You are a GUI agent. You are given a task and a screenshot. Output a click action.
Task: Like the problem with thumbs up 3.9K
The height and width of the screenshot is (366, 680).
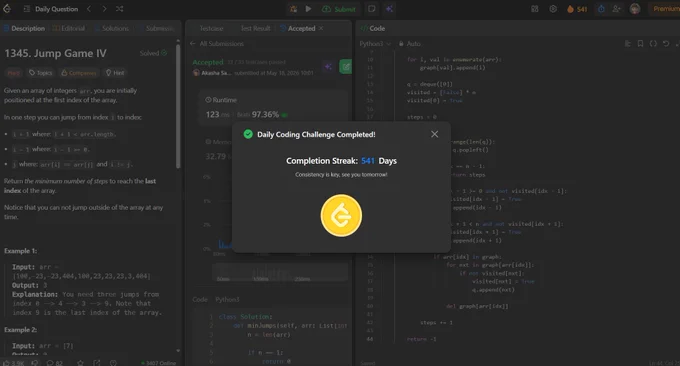click(14, 363)
